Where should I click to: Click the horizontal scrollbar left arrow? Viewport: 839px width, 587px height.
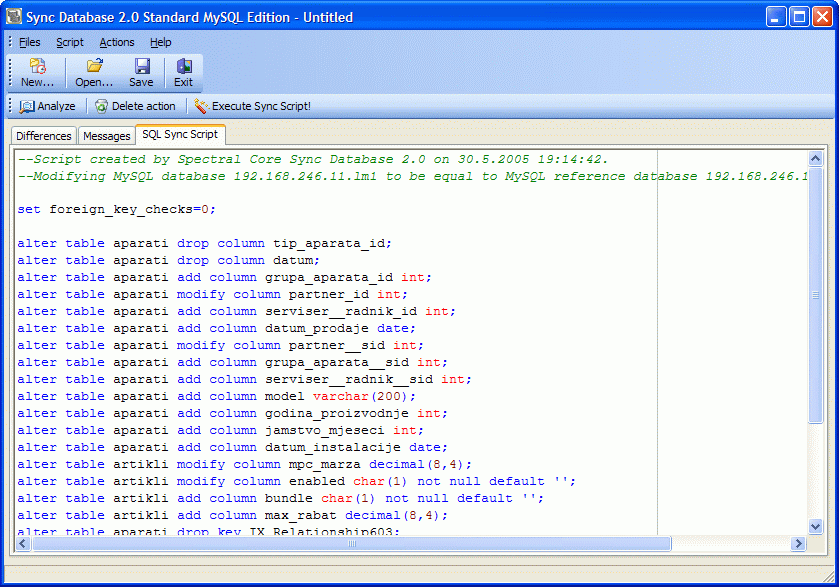pyautogui.click(x=23, y=544)
